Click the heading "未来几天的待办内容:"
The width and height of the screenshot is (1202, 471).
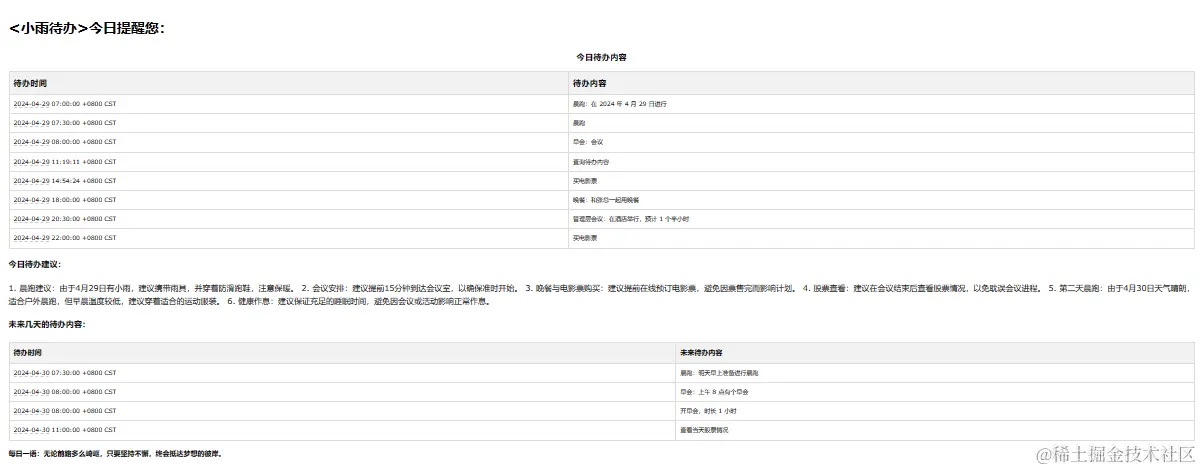coord(47,324)
